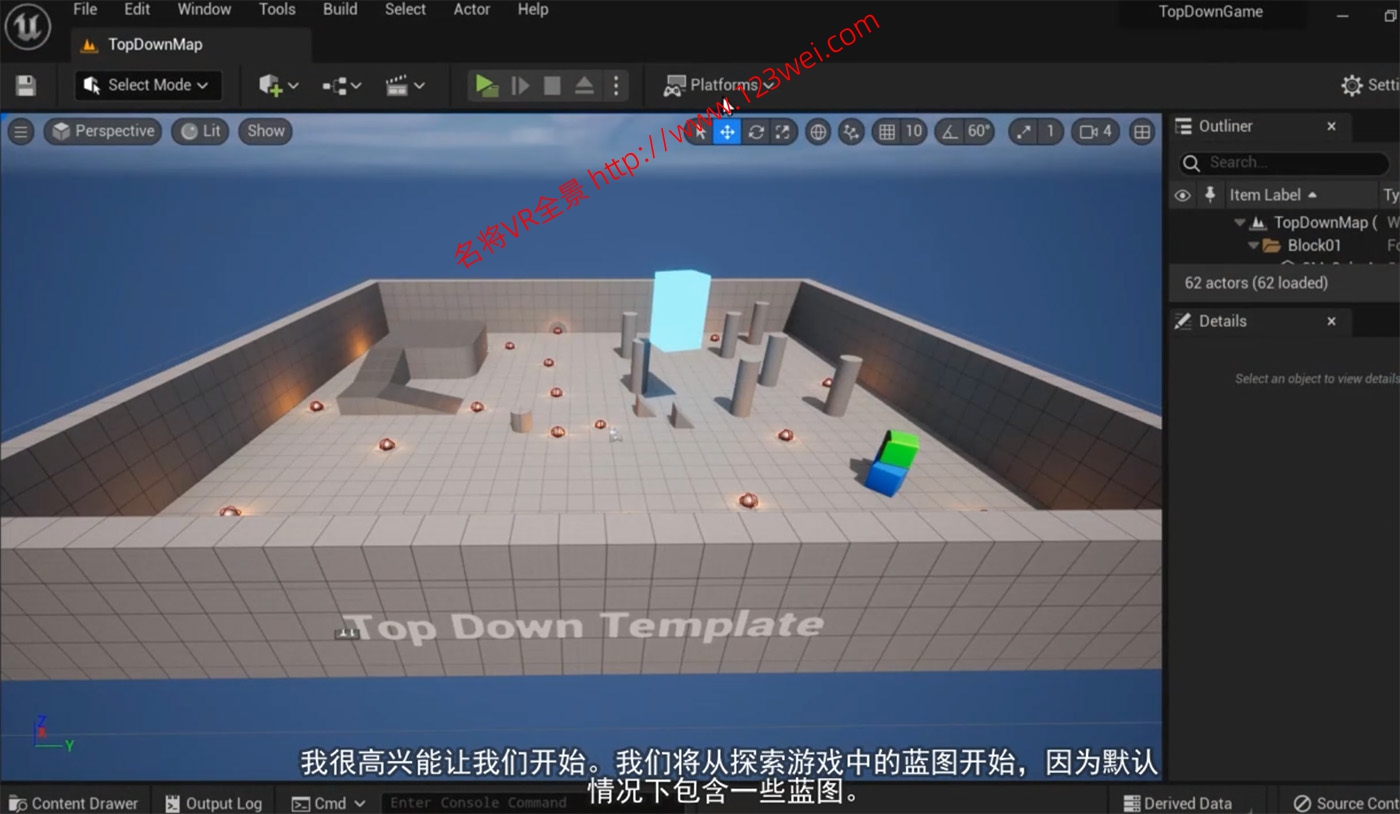Activate the Rotate tool
Viewport: 1400px width, 814px height.
[756, 131]
